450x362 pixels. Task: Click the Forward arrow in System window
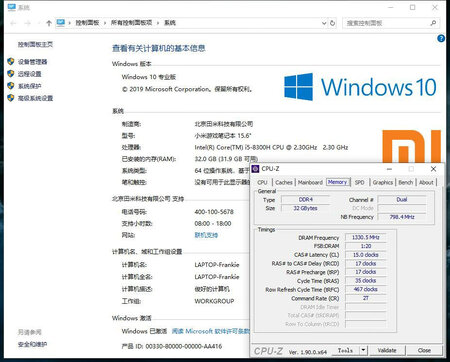[28, 23]
